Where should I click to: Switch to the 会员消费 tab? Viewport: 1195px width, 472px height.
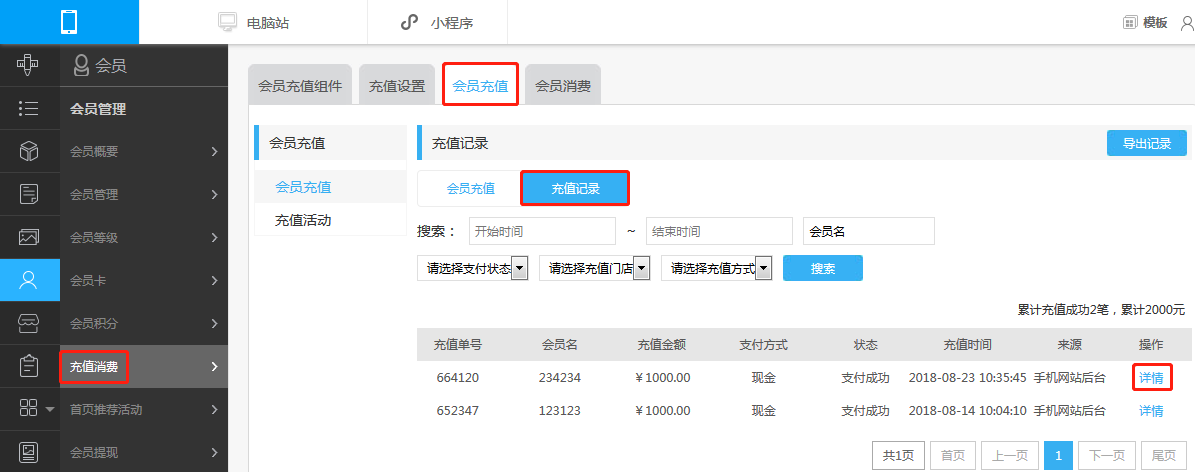click(x=562, y=85)
